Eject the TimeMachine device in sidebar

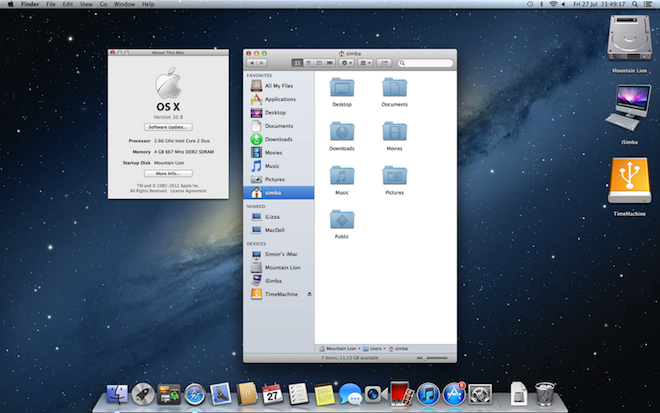click(309, 294)
